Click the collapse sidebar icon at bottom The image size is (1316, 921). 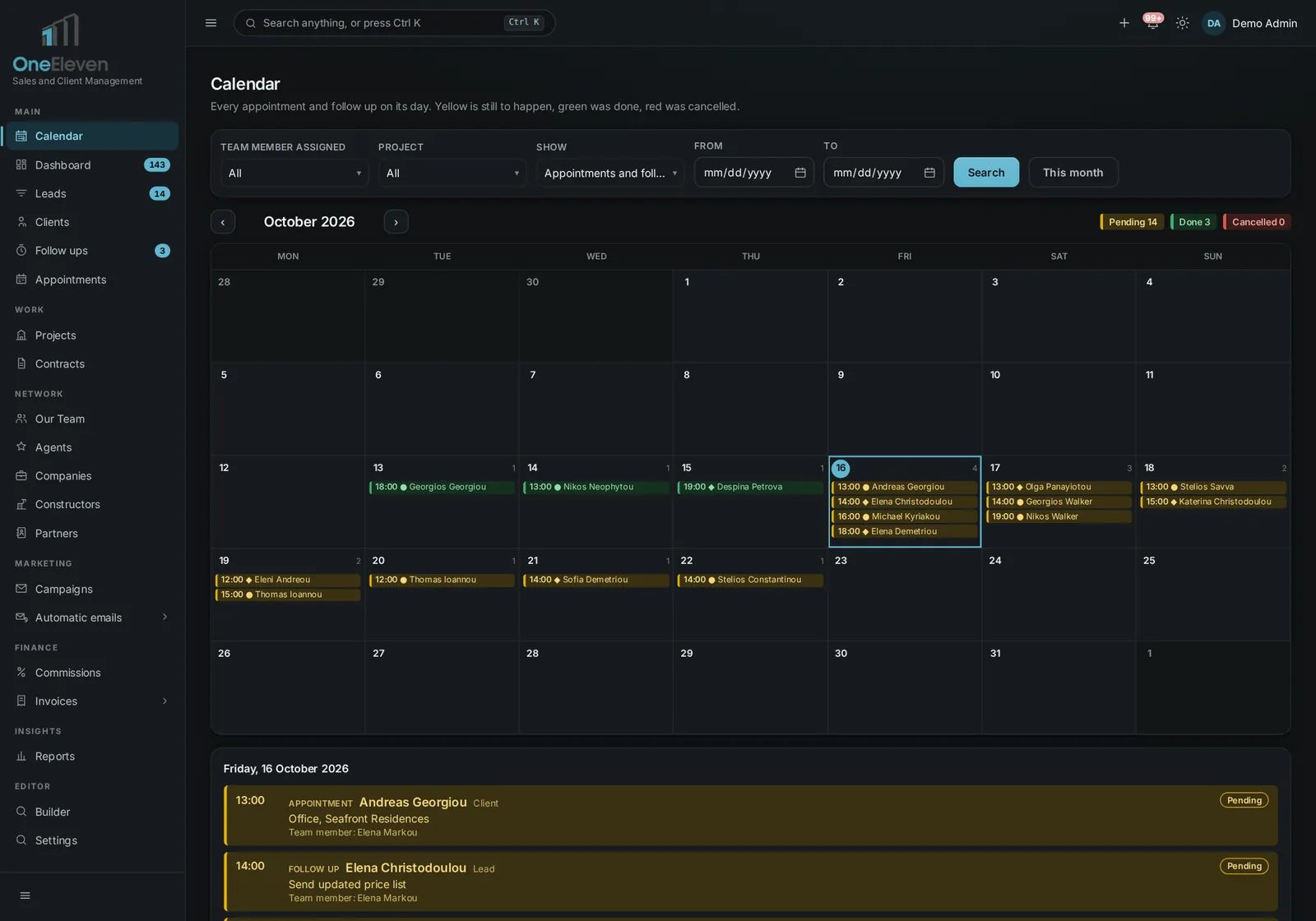tap(25, 896)
